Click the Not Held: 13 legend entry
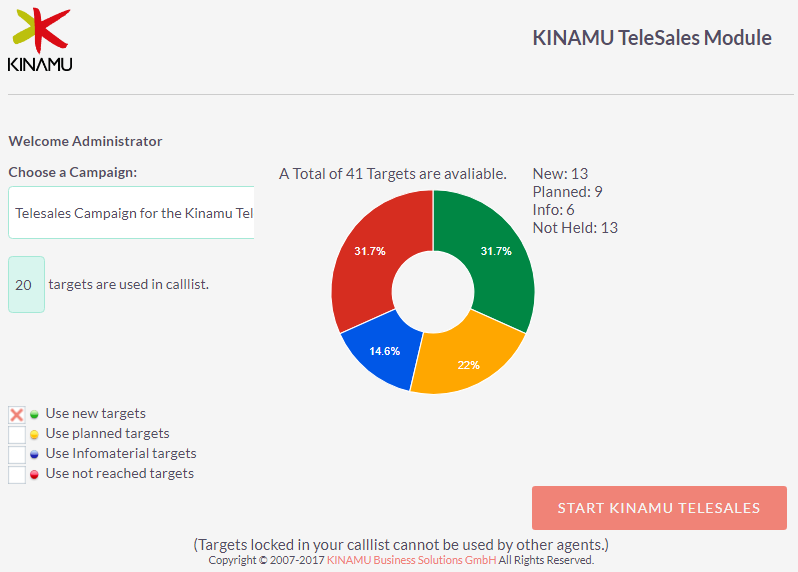The image size is (798, 572). click(x=575, y=227)
